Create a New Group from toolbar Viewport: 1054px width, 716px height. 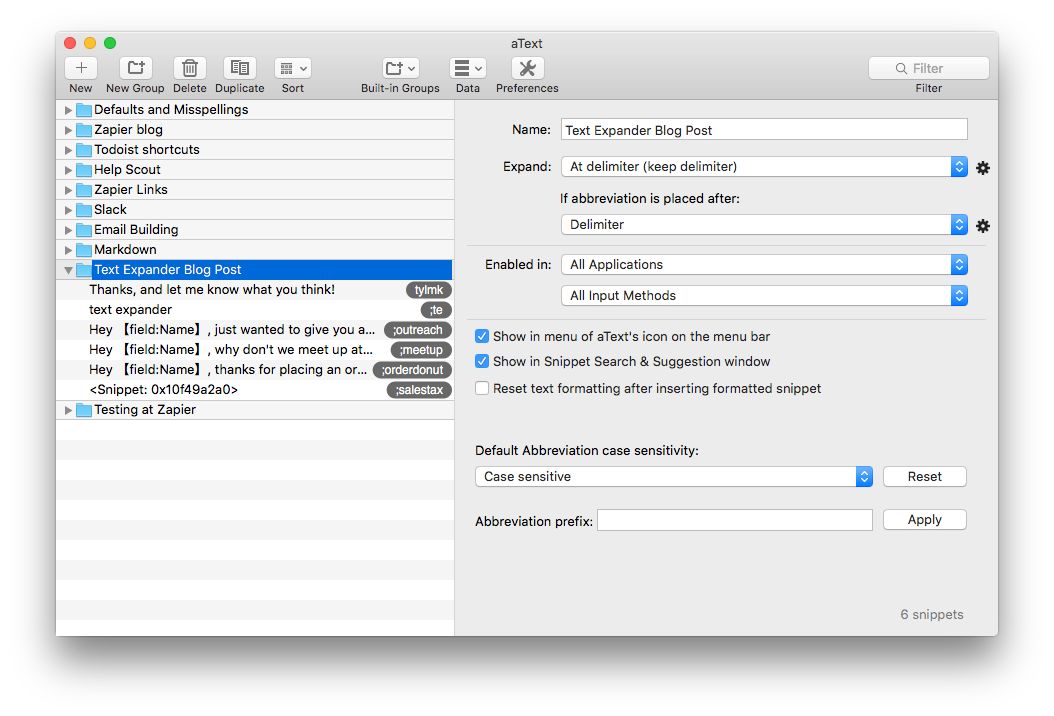[135, 68]
